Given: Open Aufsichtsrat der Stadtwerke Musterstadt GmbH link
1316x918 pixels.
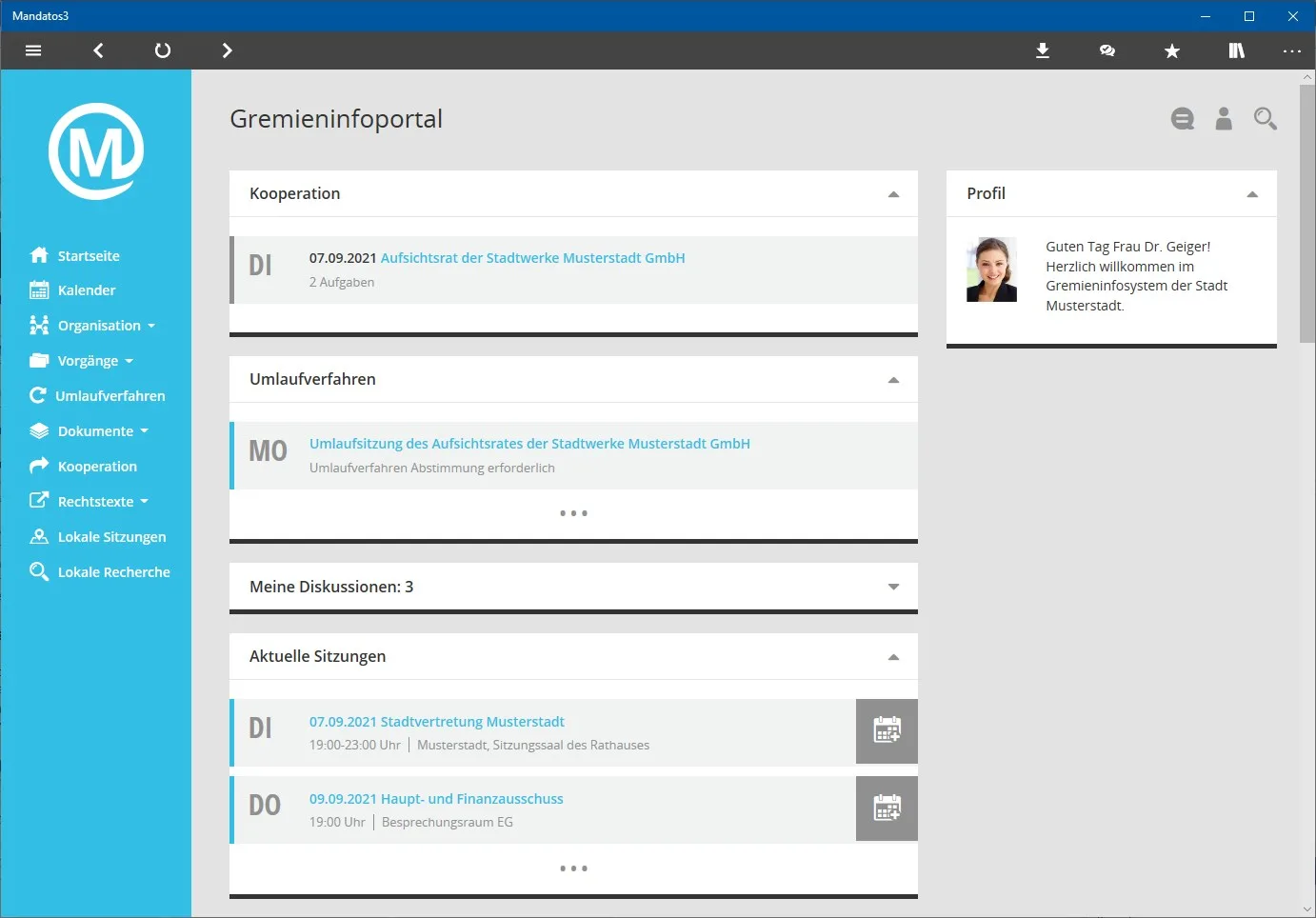Looking at the screenshot, I should point(532,258).
